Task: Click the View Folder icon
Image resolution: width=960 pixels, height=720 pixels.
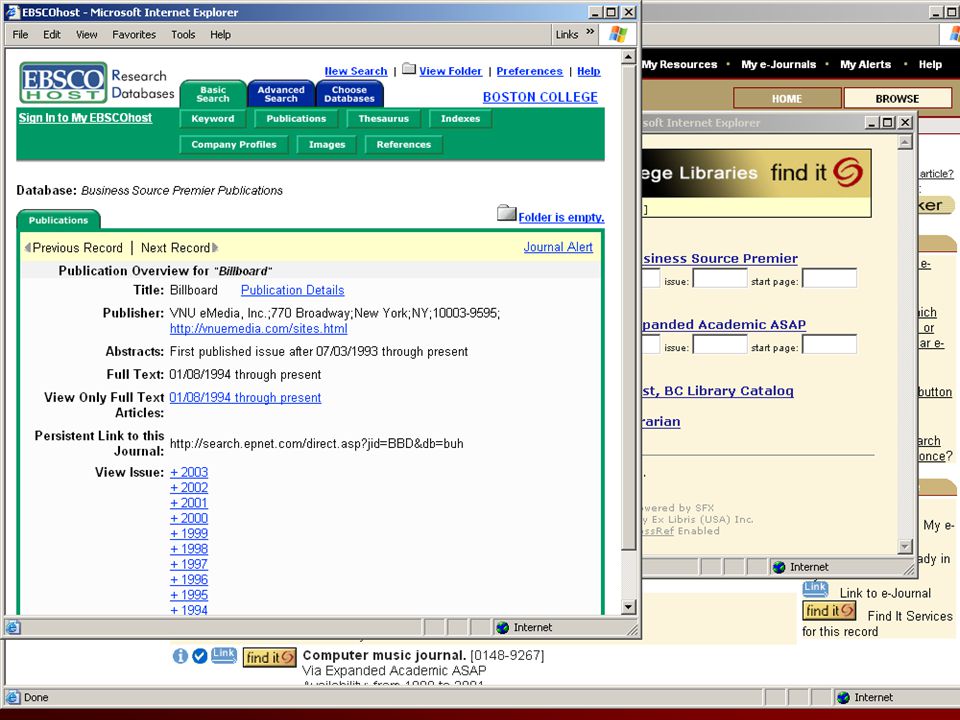Action: (409, 69)
